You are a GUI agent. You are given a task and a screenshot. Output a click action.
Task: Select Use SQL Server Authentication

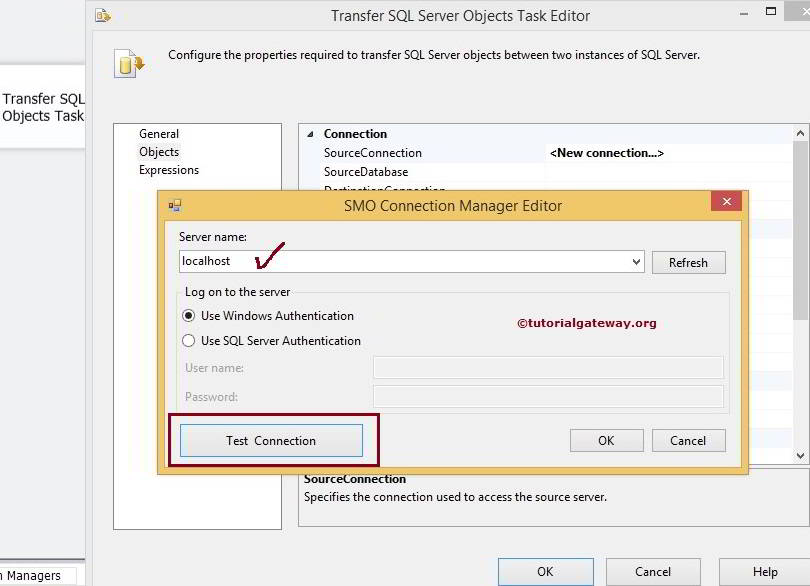coord(189,340)
